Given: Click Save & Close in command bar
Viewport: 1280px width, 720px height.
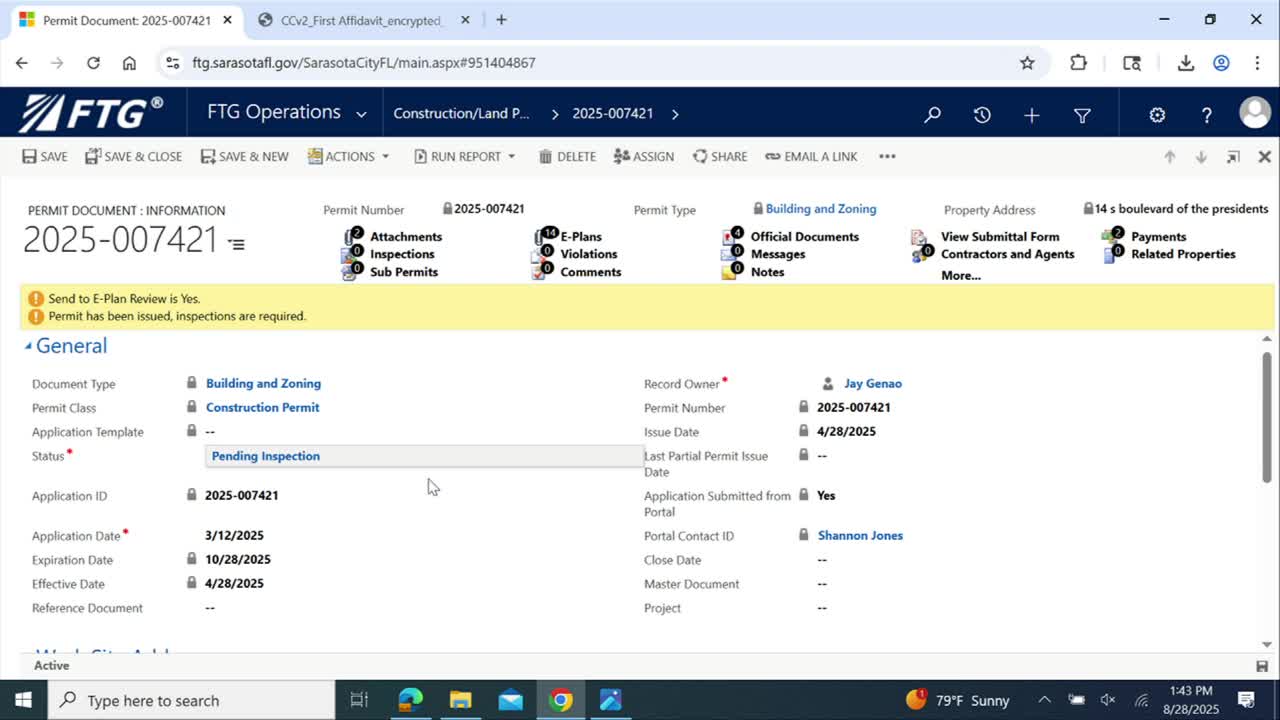Looking at the screenshot, I should click(133, 157).
